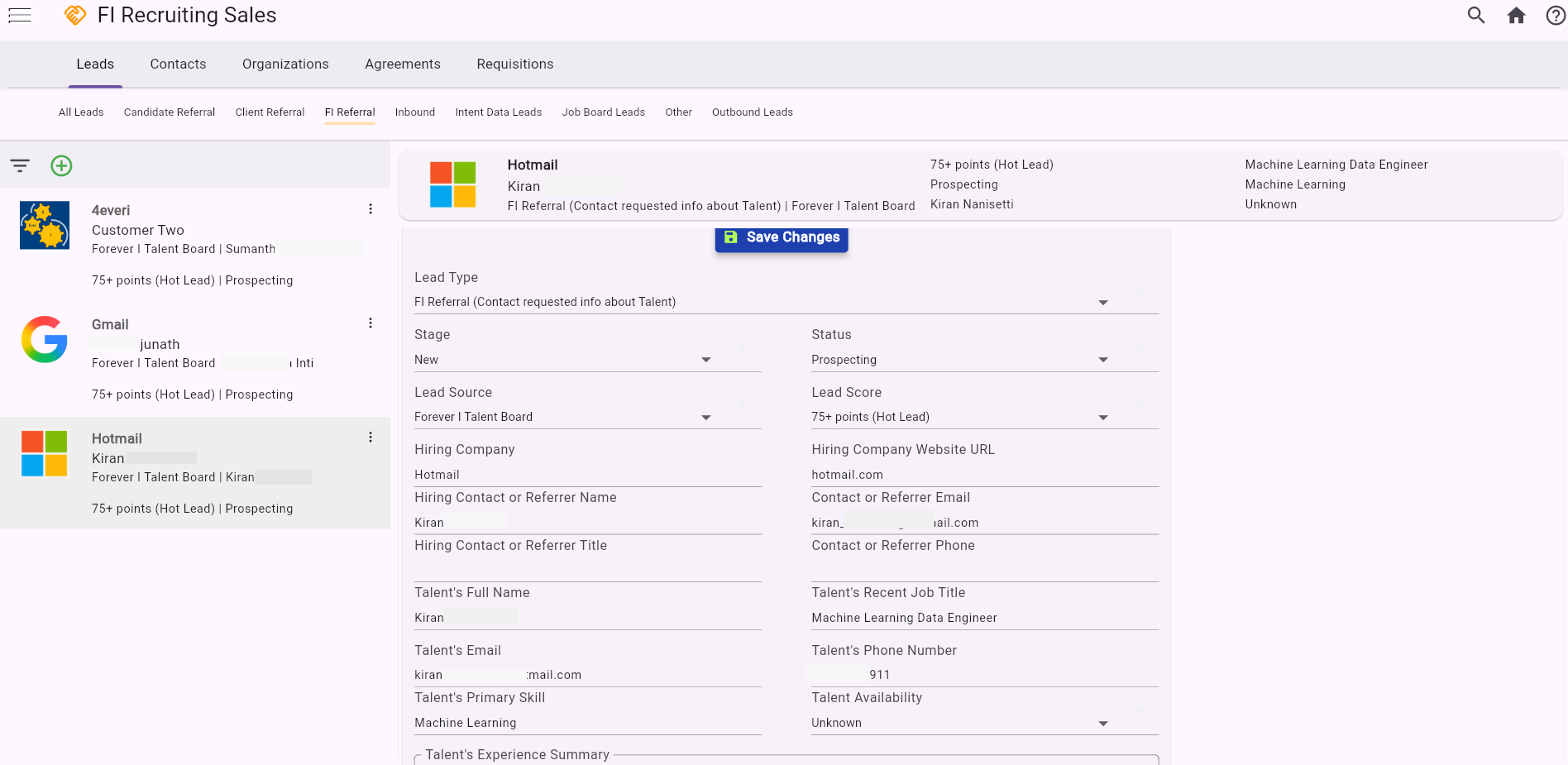
Task: Edit Hiring Contact or Referrer Name field
Action: click(588, 523)
